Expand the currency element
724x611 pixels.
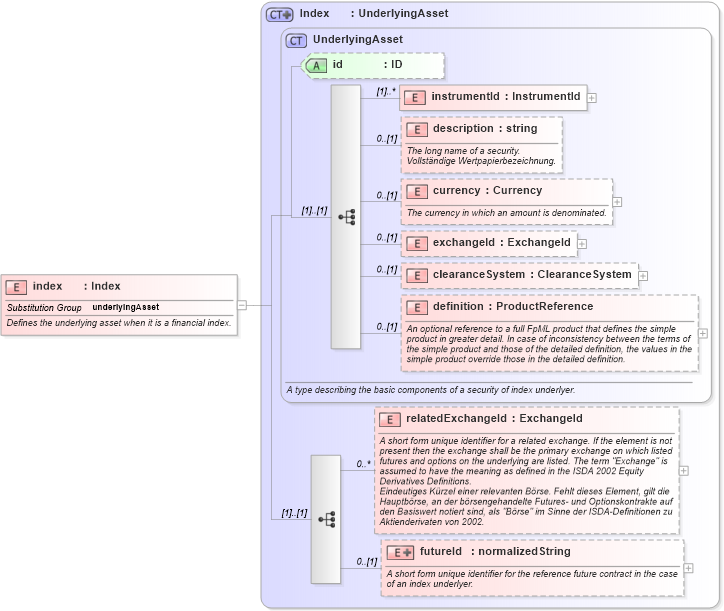pyautogui.click(x=617, y=202)
